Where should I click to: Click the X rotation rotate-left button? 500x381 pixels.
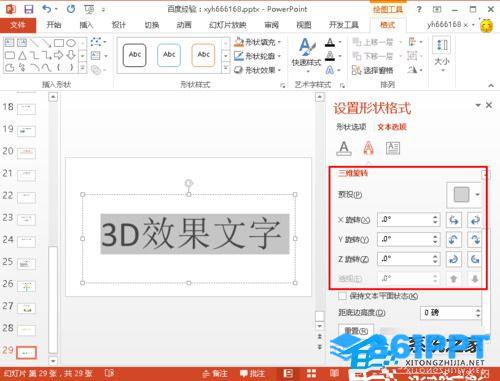454,220
